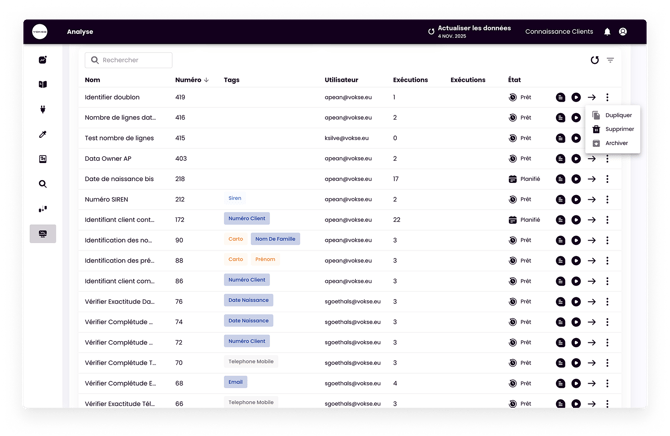This screenshot has width=670, height=436.
Task: Click arrow icon for Data Owner AP row
Action: [x=592, y=159]
